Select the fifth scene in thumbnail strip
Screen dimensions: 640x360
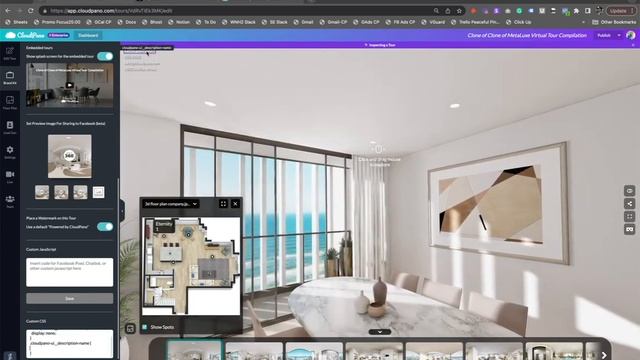(434, 351)
